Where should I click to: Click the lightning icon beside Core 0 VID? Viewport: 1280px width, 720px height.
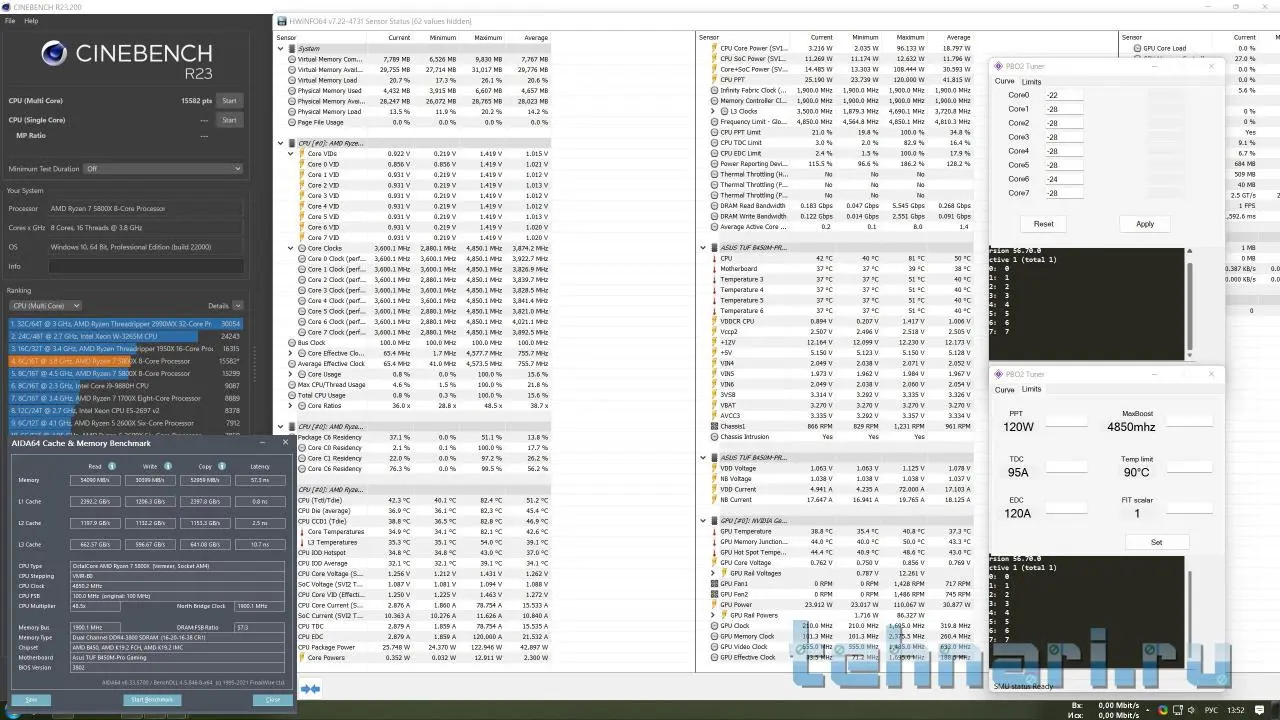click(302, 164)
